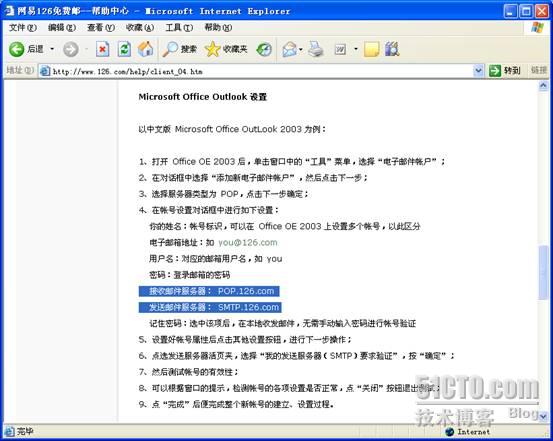
Task: Click the grey Forward arrow icon
Action: (x=71, y=49)
